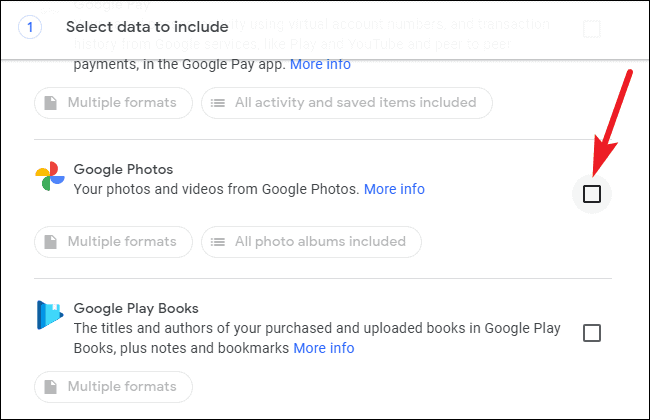The height and width of the screenshot is (420, 650).
Task: Toggle the Google Pay checkbox in header
Action: pos(592,29)
